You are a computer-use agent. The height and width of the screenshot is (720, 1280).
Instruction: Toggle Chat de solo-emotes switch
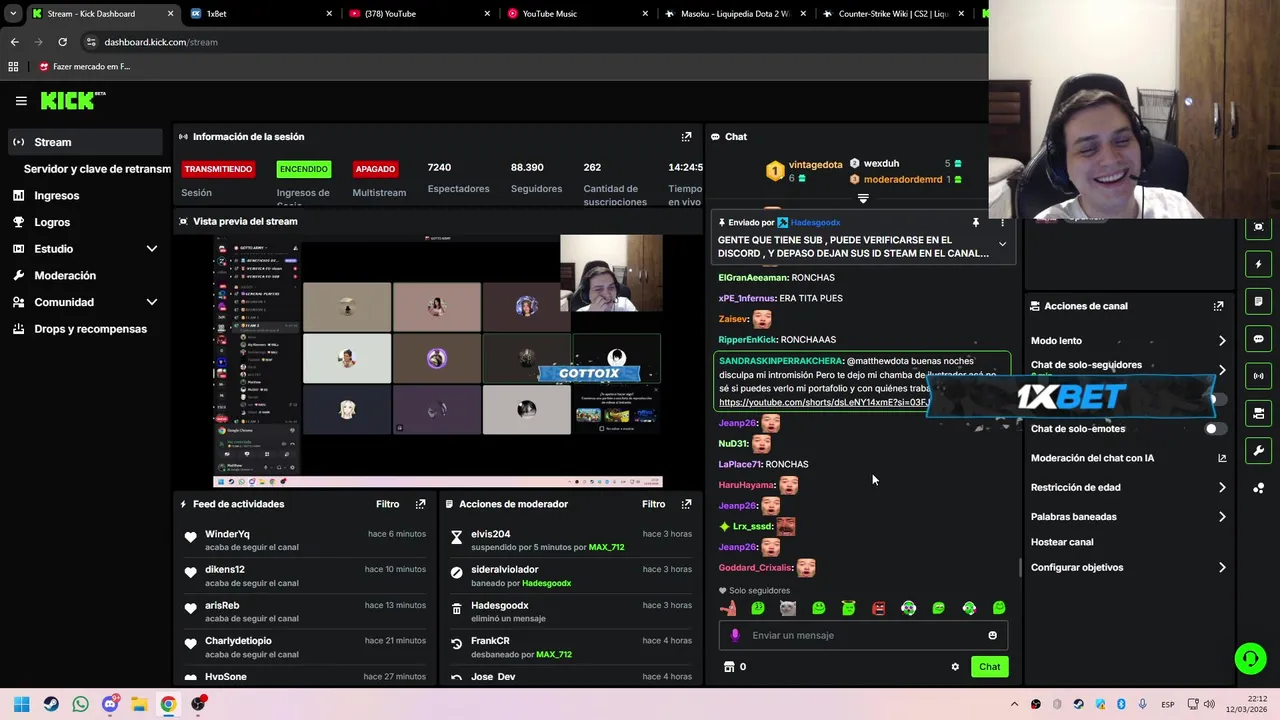(x=1215, y=429)
